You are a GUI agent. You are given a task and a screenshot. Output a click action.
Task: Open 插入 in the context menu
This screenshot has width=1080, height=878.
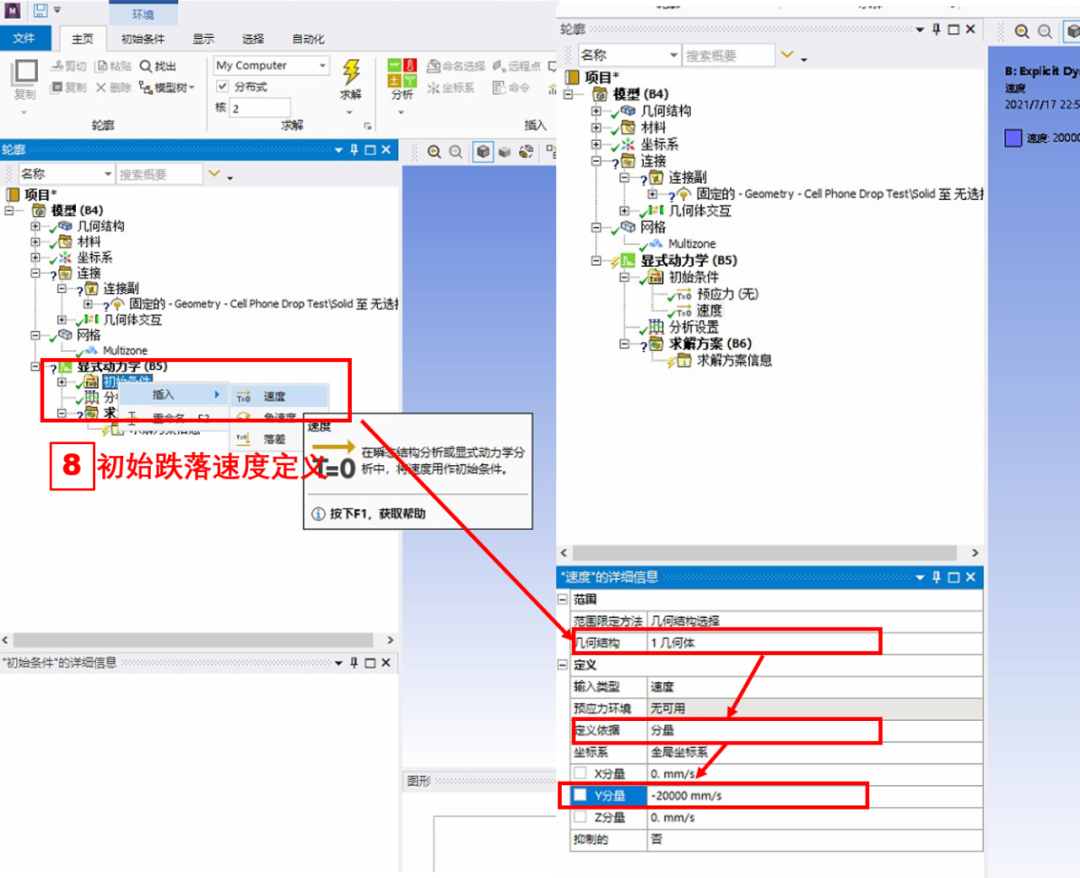172,395
